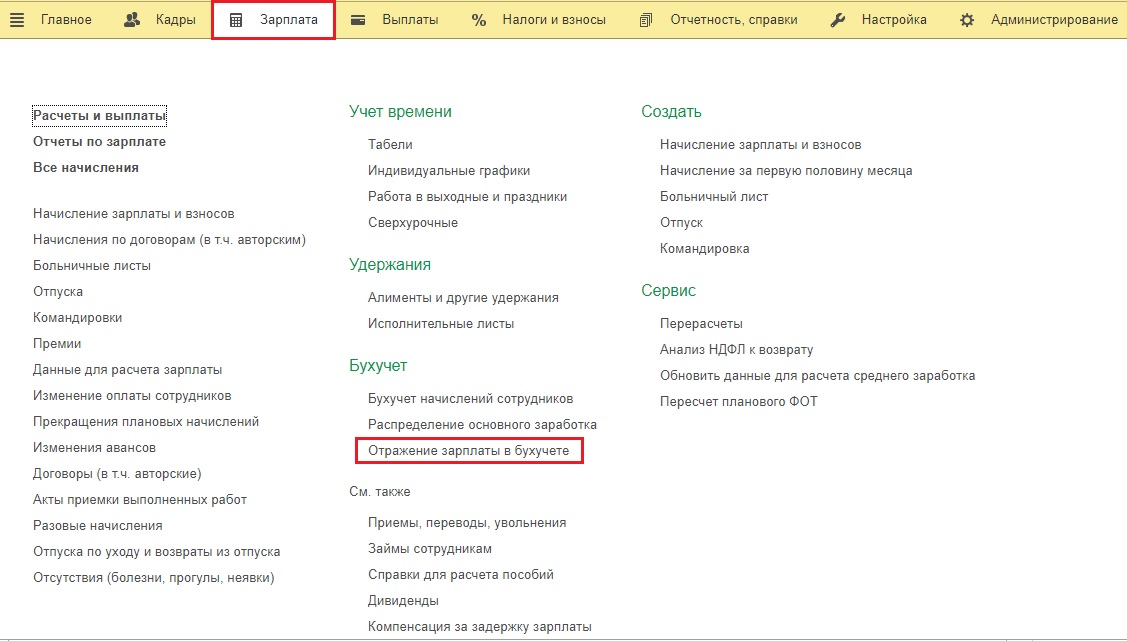Click the gear icon for Администрирование
Viewport: 1127px width, 641px height.
tap(967, 20)
